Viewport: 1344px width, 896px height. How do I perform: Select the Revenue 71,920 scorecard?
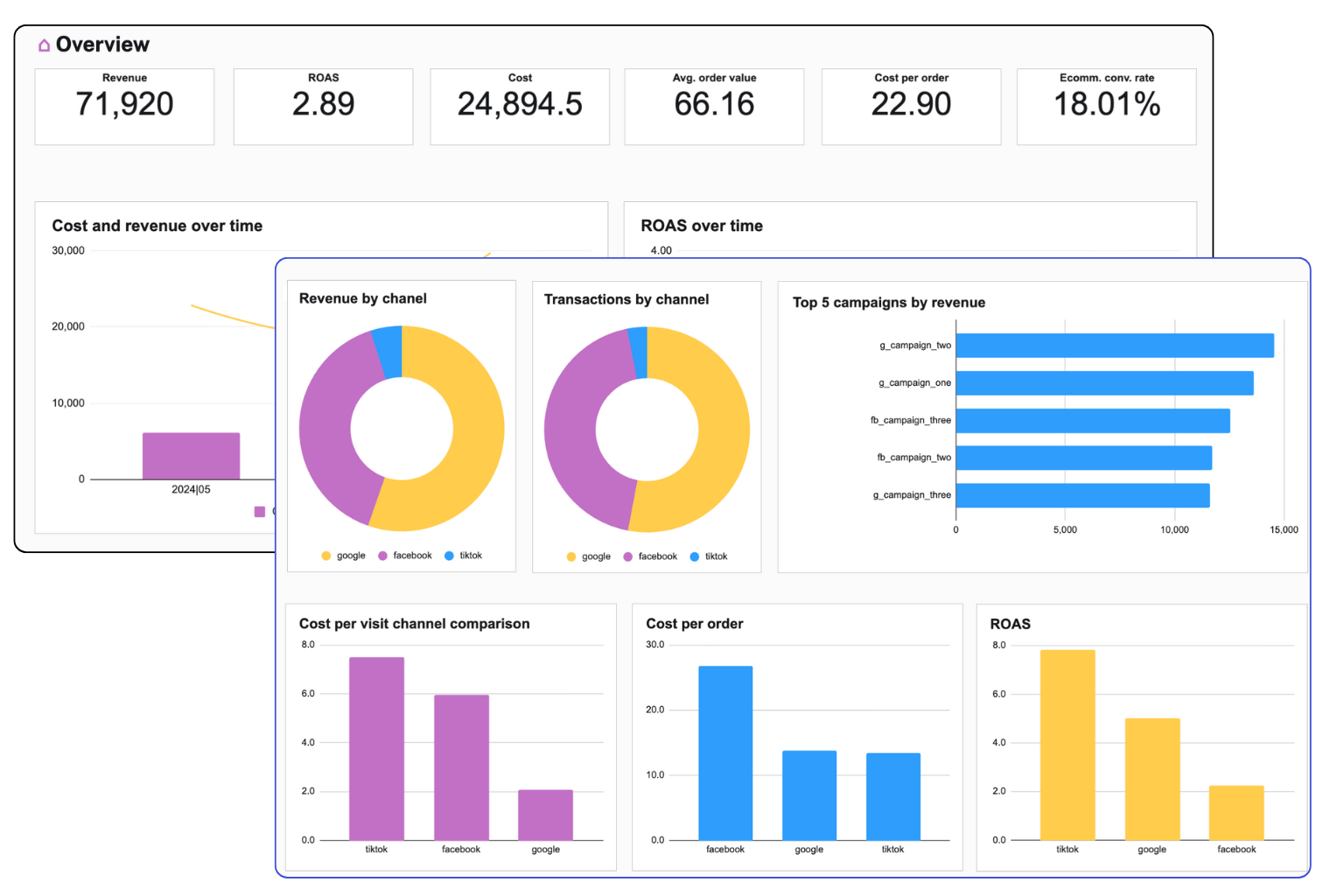124,106
